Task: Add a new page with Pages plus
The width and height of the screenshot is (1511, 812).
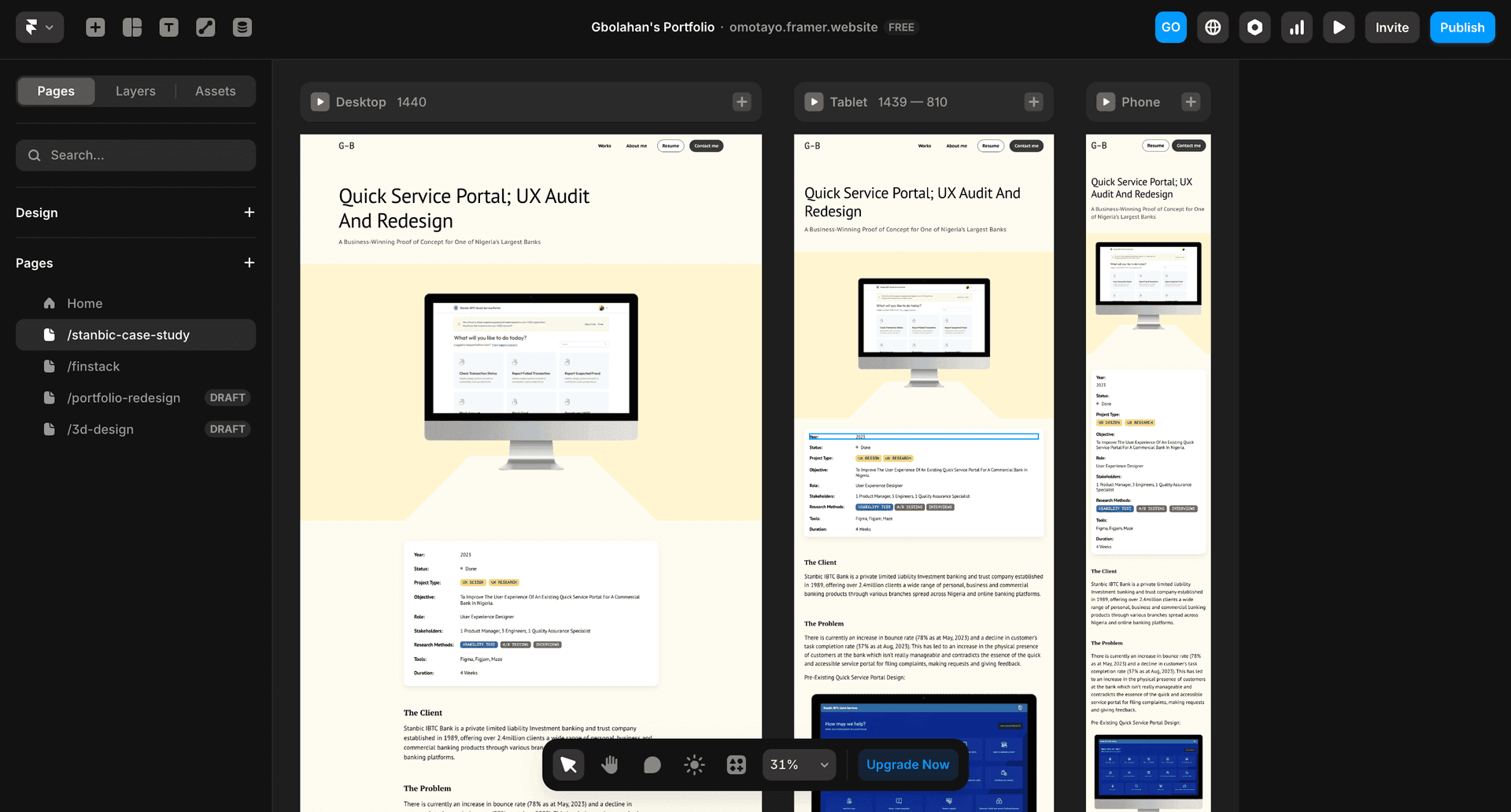Action: coord(249,263)
